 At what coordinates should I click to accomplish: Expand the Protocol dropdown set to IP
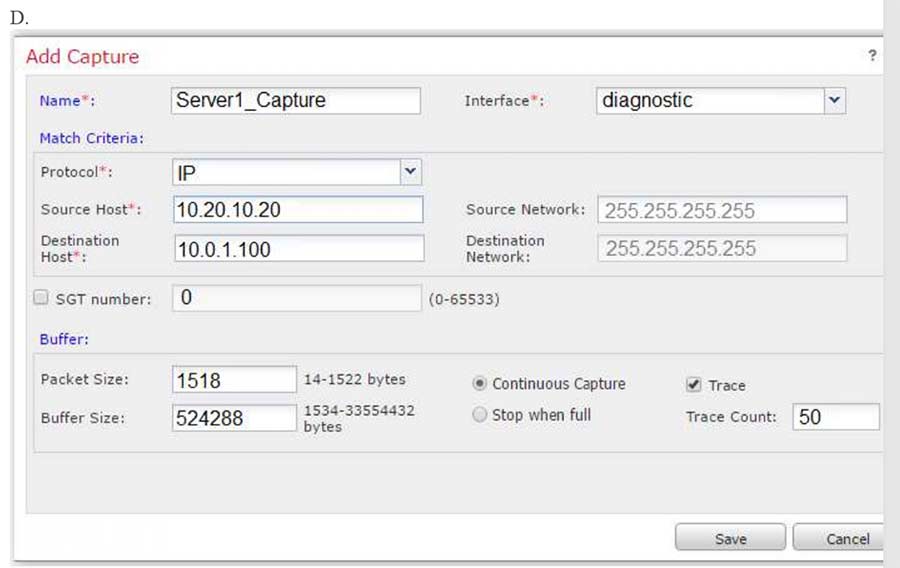(x=410, y=172)
